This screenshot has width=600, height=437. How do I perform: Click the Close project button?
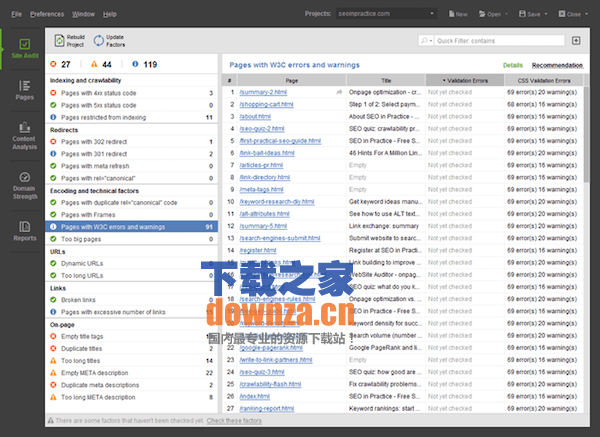click(569, 14)
